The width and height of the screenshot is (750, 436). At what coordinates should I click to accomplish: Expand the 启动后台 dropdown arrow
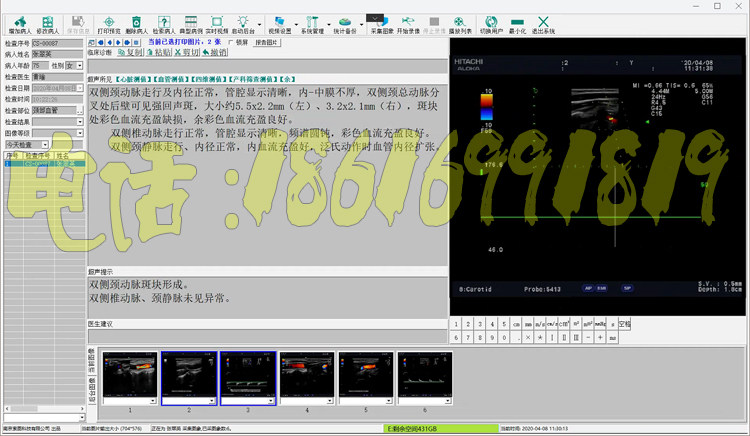pyautogui.click(x=260, y=25)
